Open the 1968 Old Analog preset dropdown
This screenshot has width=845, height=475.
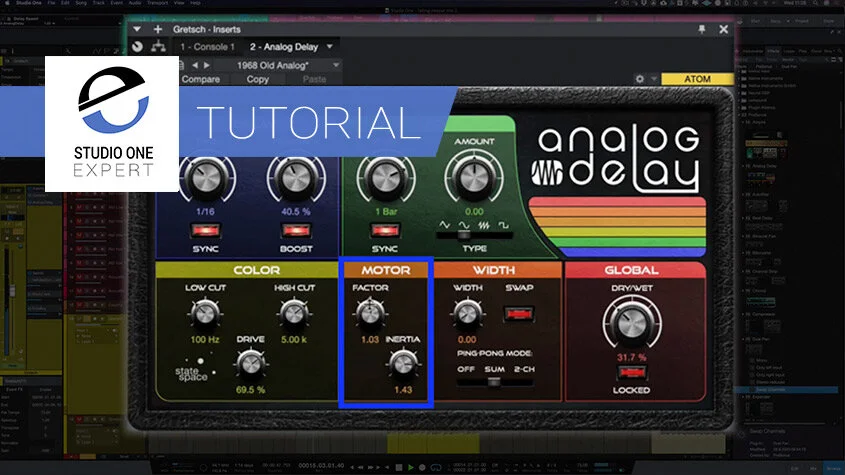336,65
